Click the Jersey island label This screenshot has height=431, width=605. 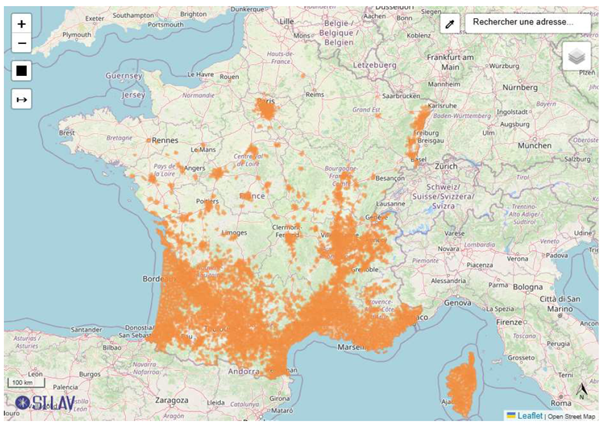click(x=133, y=95)
